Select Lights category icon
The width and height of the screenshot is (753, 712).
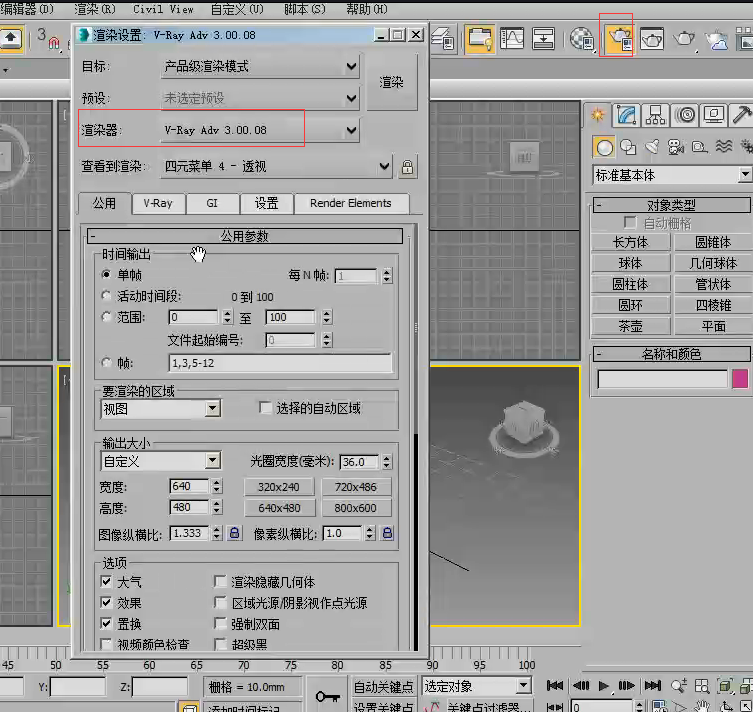point(652,147)
